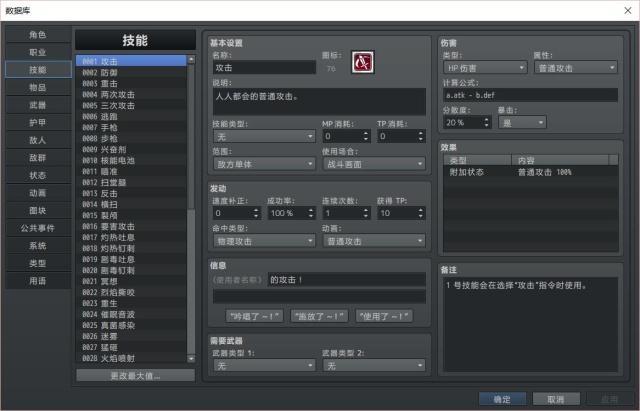The width and height of the screenshot is (640, 411).
Task: Click the 内容 column header
Action: (x=560, y=160)
